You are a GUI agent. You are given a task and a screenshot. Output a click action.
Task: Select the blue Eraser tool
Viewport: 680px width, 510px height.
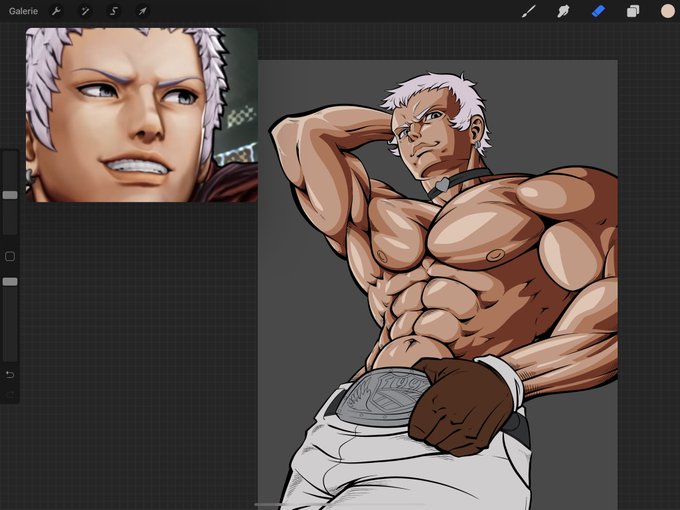point(598,11)
